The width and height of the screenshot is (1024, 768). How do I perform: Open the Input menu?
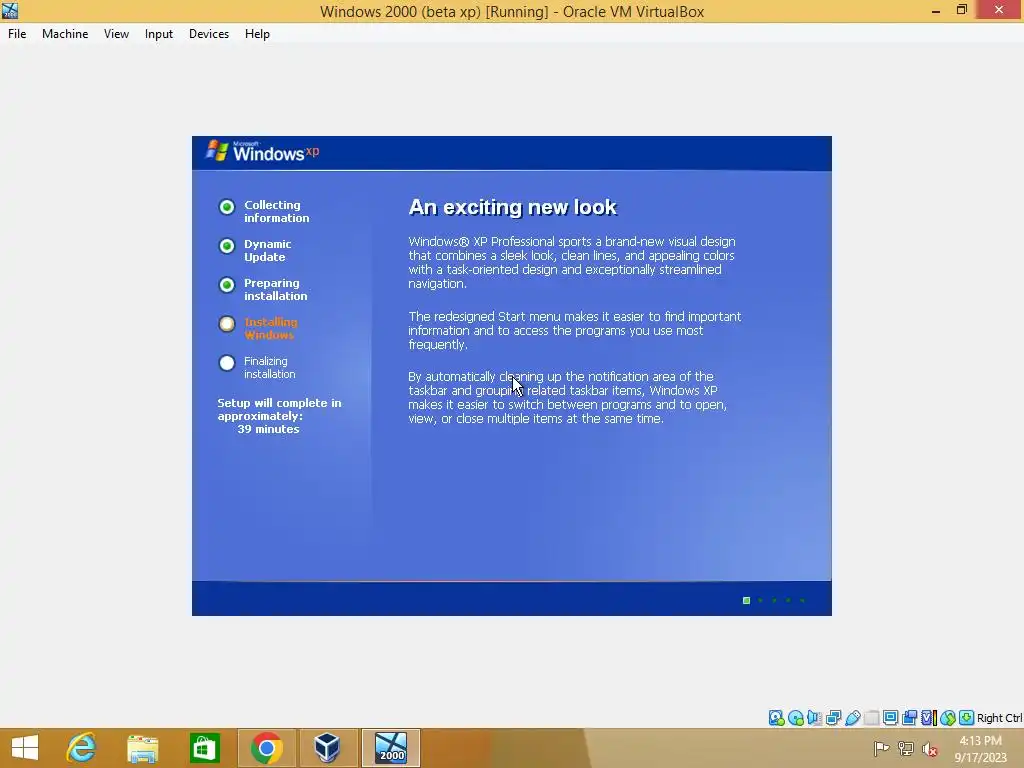click(159, 34)
